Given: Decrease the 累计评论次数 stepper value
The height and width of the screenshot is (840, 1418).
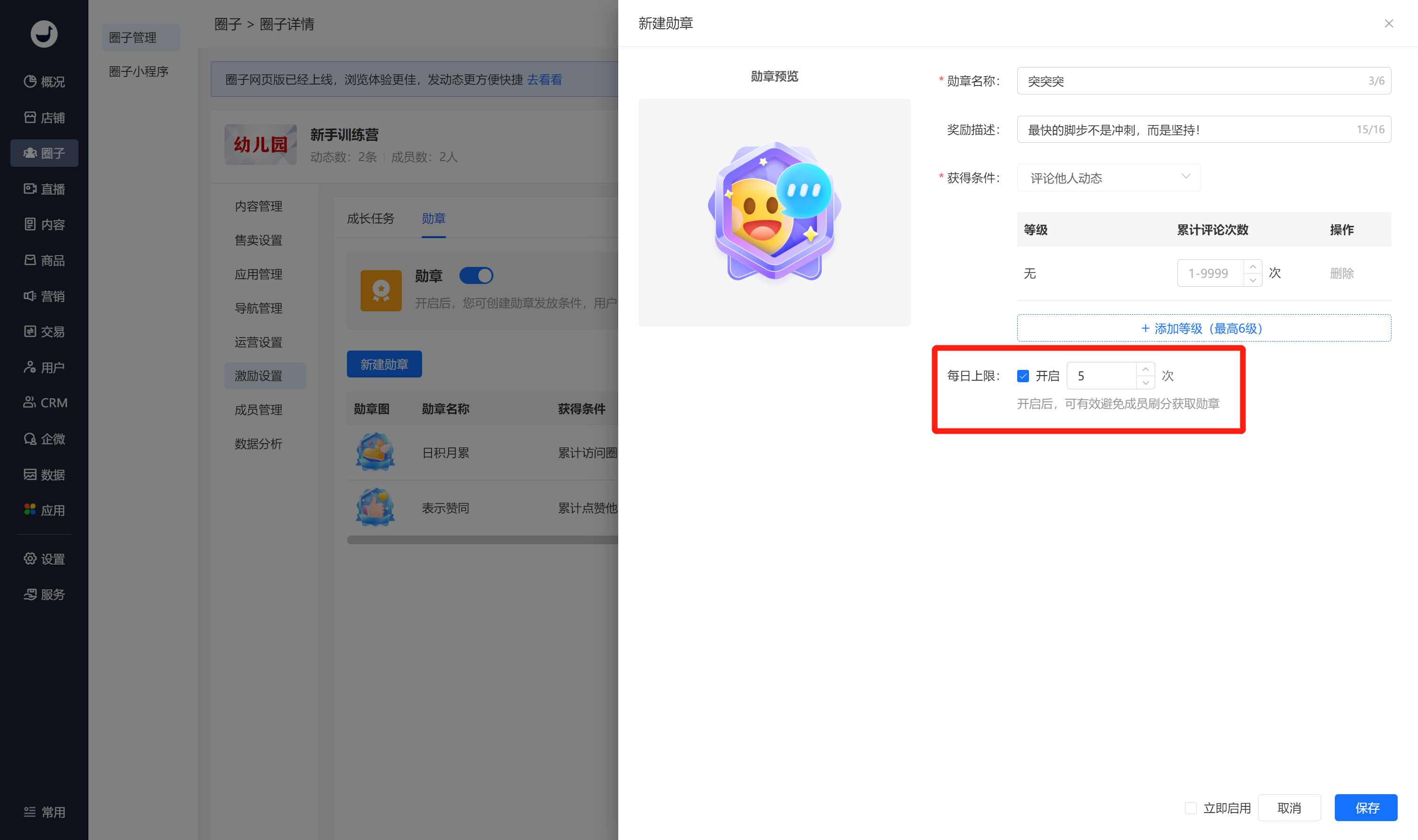Looking at the screenshot, I should [x=1253, y=280].
